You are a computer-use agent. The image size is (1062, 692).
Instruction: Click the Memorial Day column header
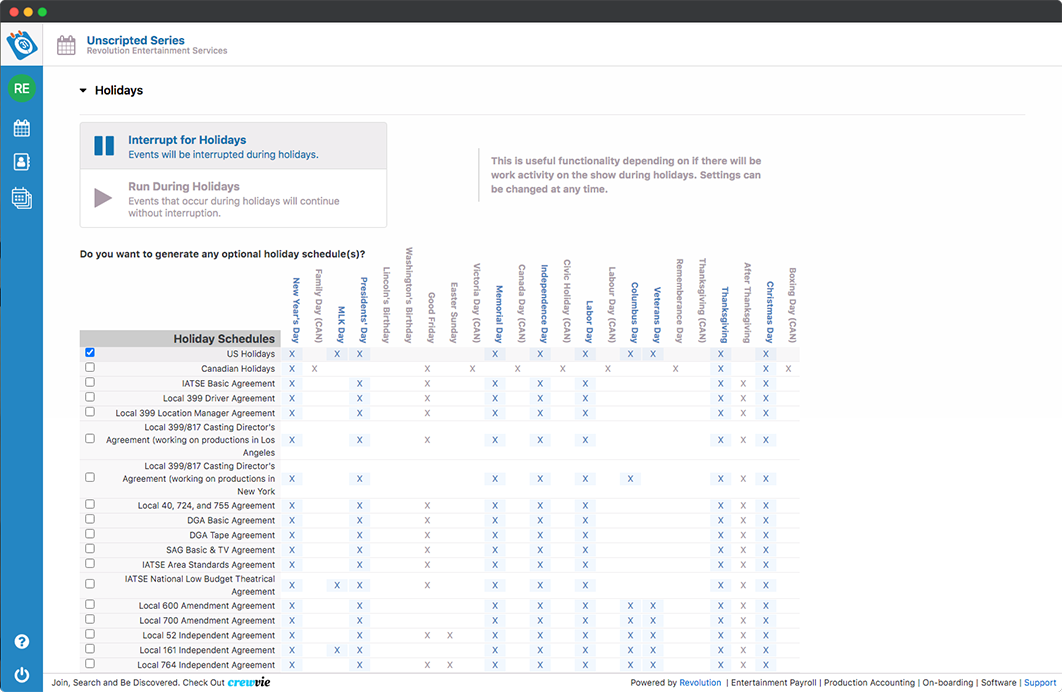click(x=499, y=314)
